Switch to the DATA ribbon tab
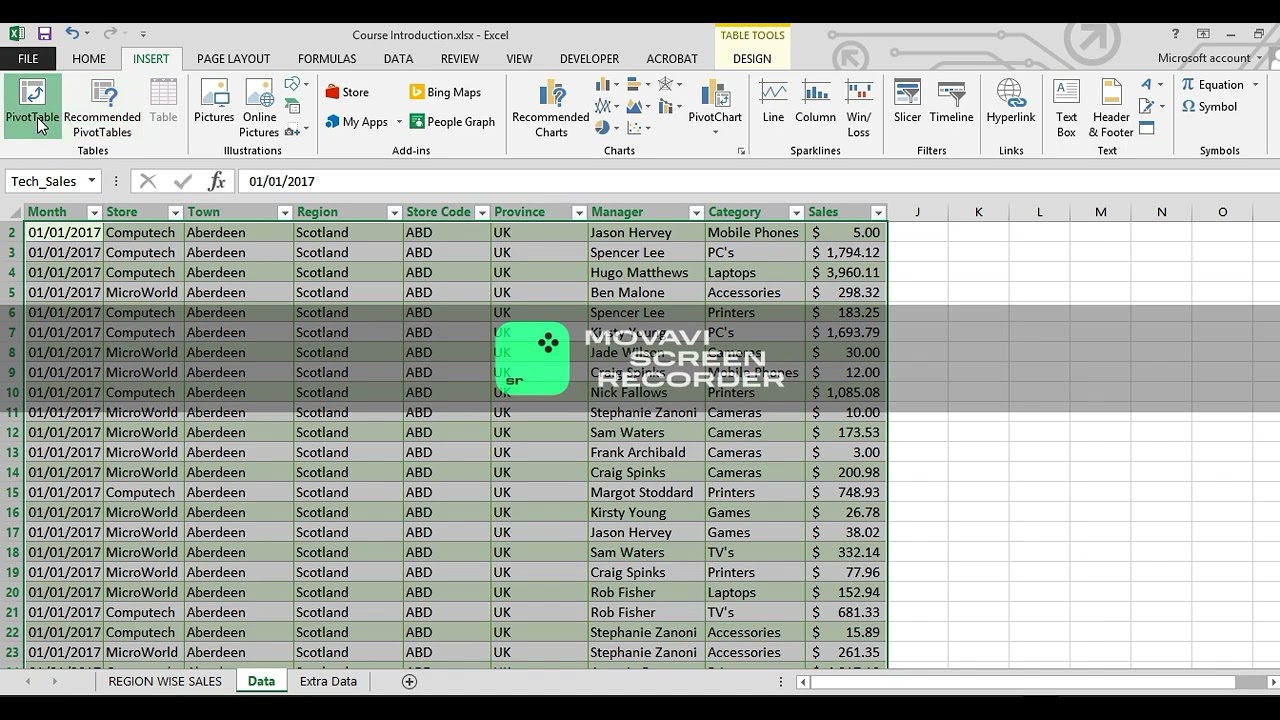This screenshot has width=1280, height=720. 398,59
